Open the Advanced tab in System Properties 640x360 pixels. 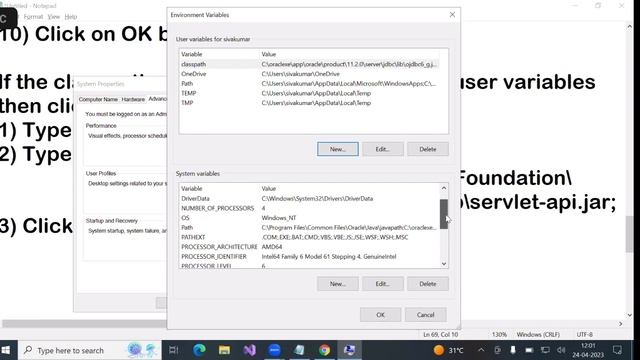[x=157, y=99]
